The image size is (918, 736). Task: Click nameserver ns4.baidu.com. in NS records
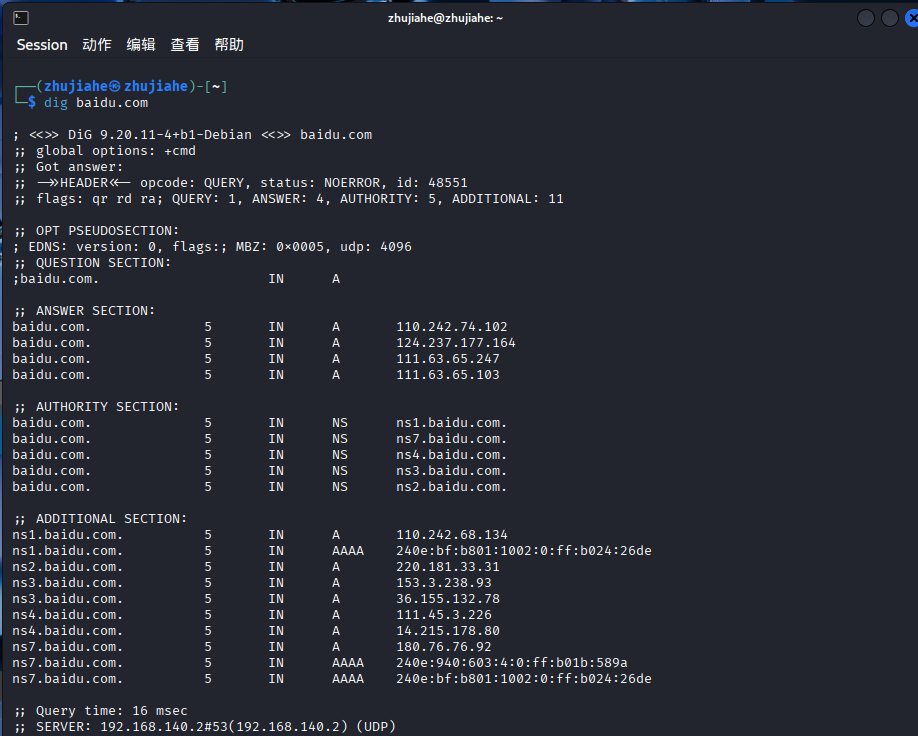click(x=451, y=455)
